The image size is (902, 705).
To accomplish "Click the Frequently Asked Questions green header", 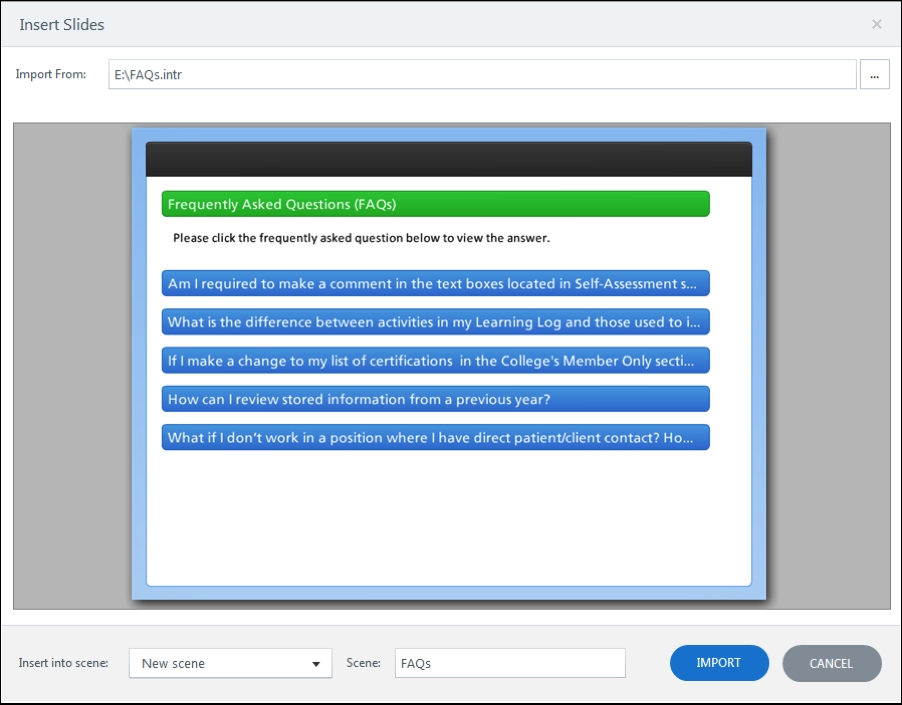I will pos(435,204).
